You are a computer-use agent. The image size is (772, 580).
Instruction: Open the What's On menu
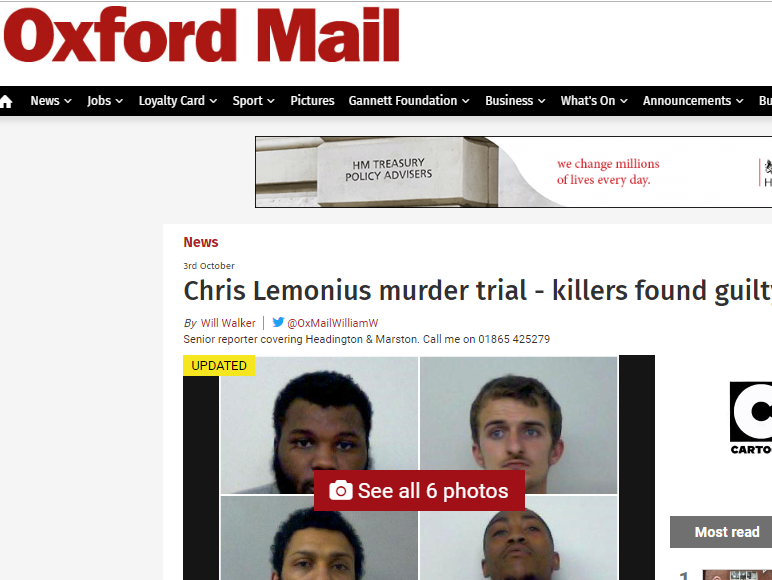[594, 101]
